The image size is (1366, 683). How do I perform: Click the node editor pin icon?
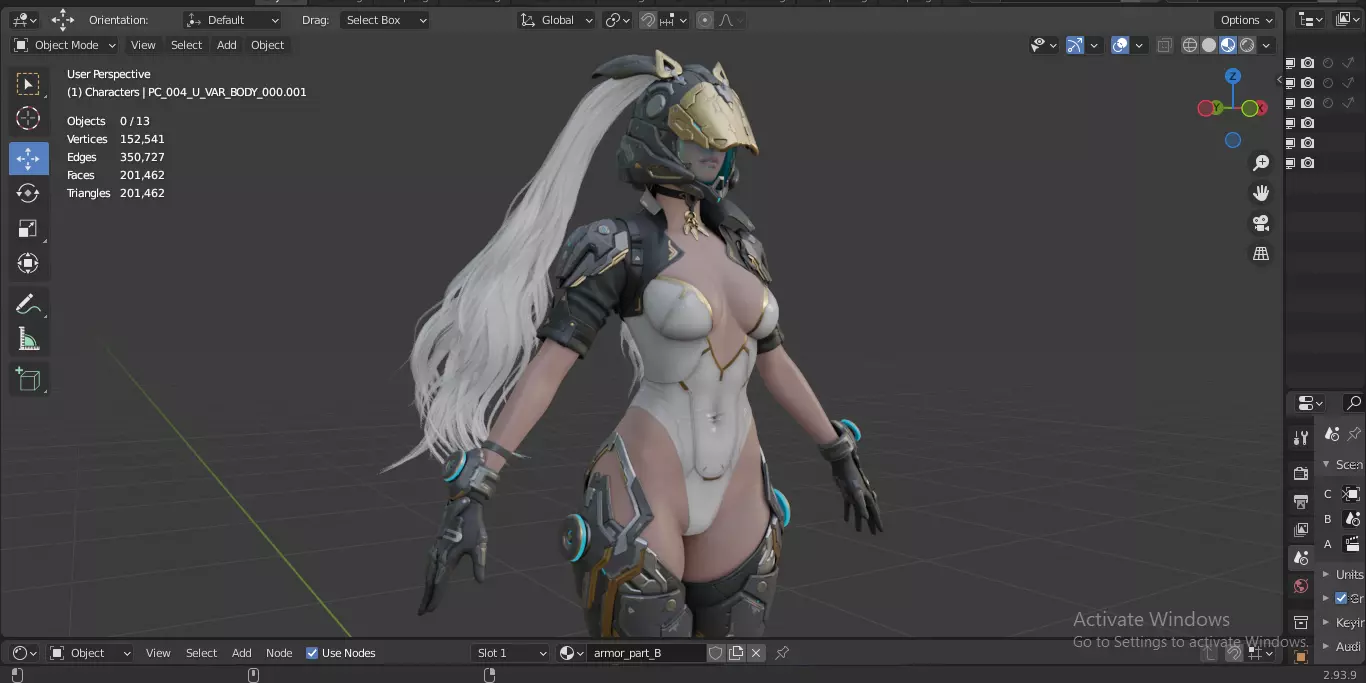click(x=782, y=653)
